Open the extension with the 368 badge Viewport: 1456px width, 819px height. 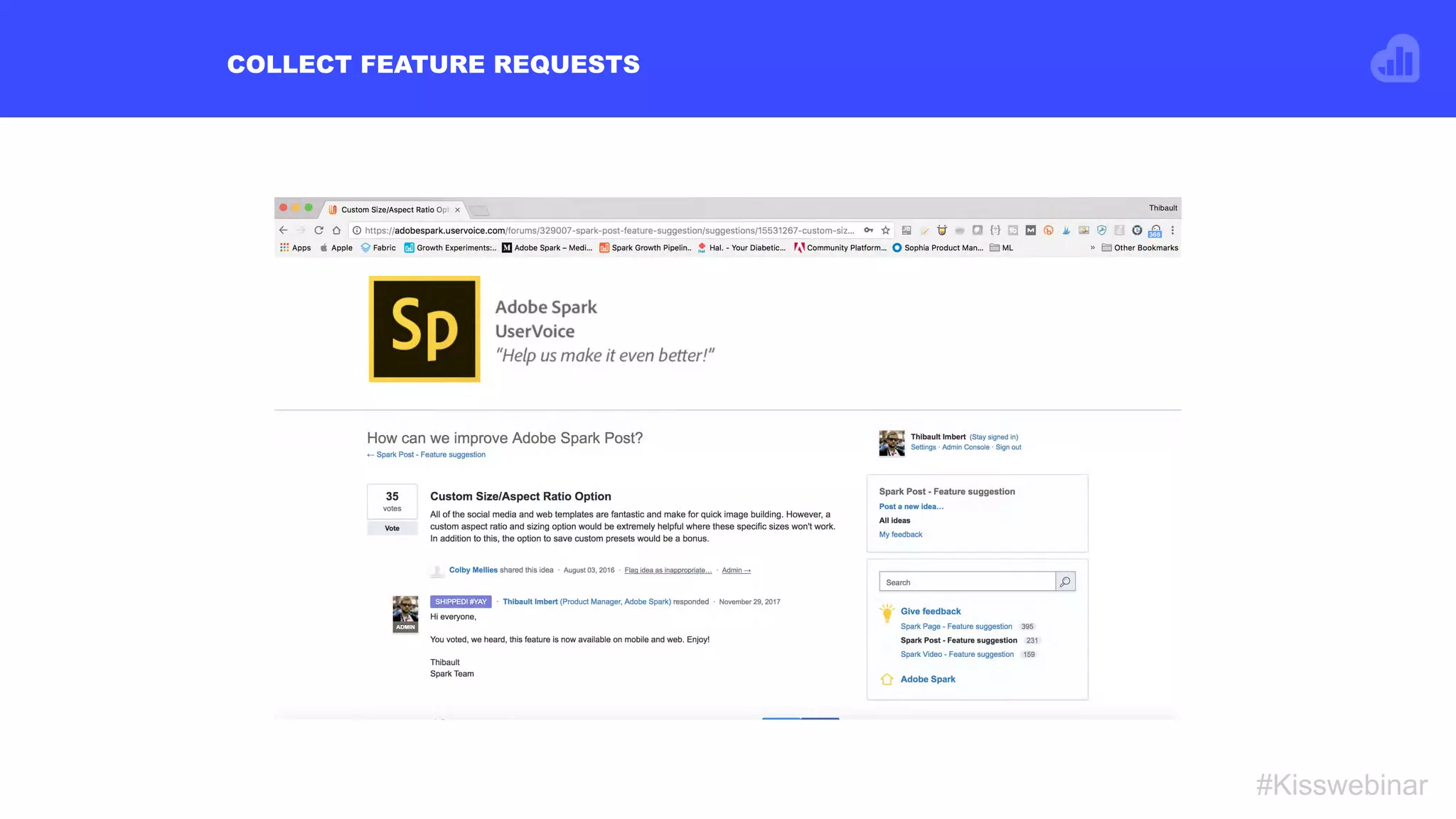pos(1155,231)
